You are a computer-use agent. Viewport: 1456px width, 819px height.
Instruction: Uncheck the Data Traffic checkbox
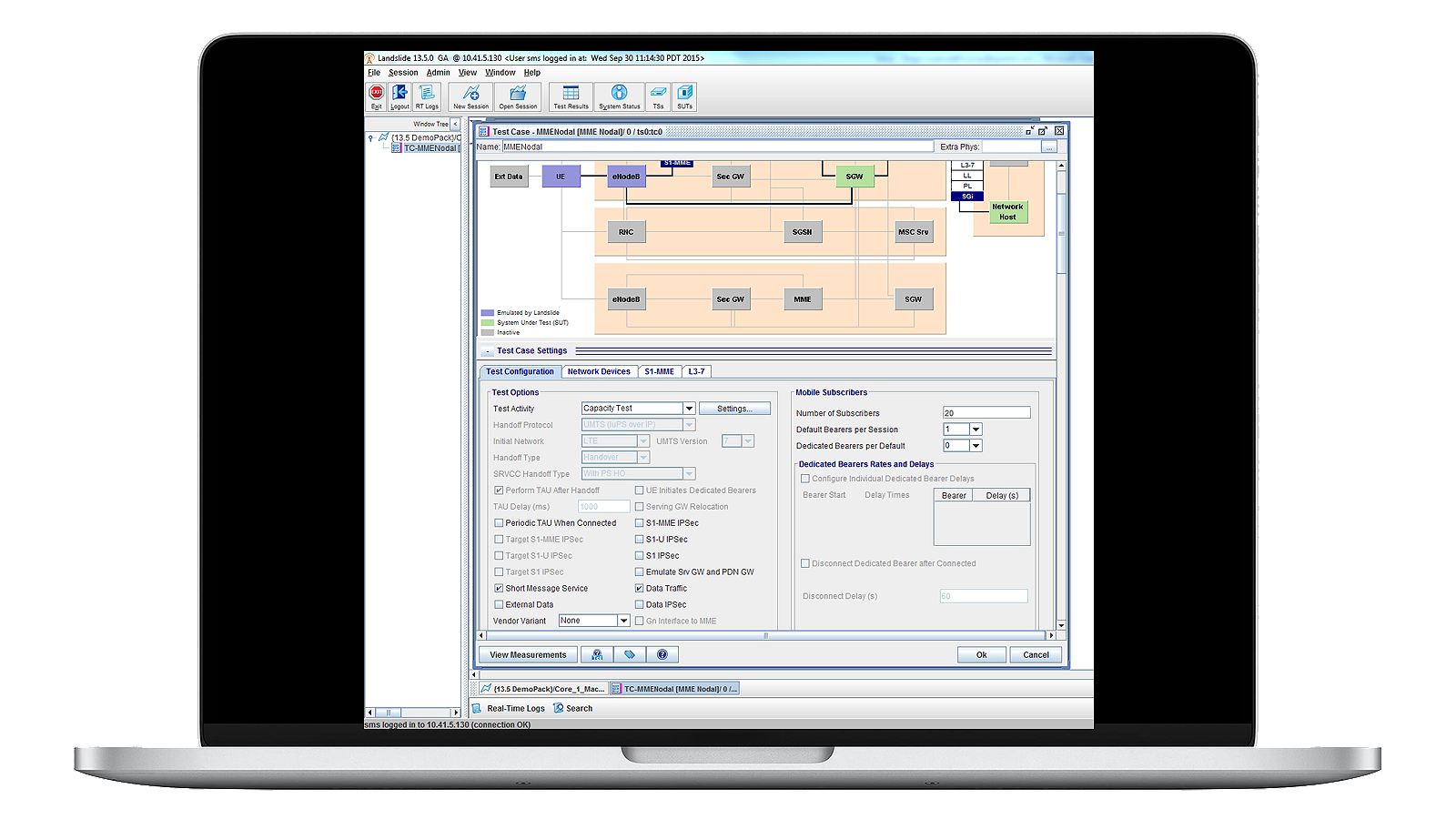[x=639, y=589]
